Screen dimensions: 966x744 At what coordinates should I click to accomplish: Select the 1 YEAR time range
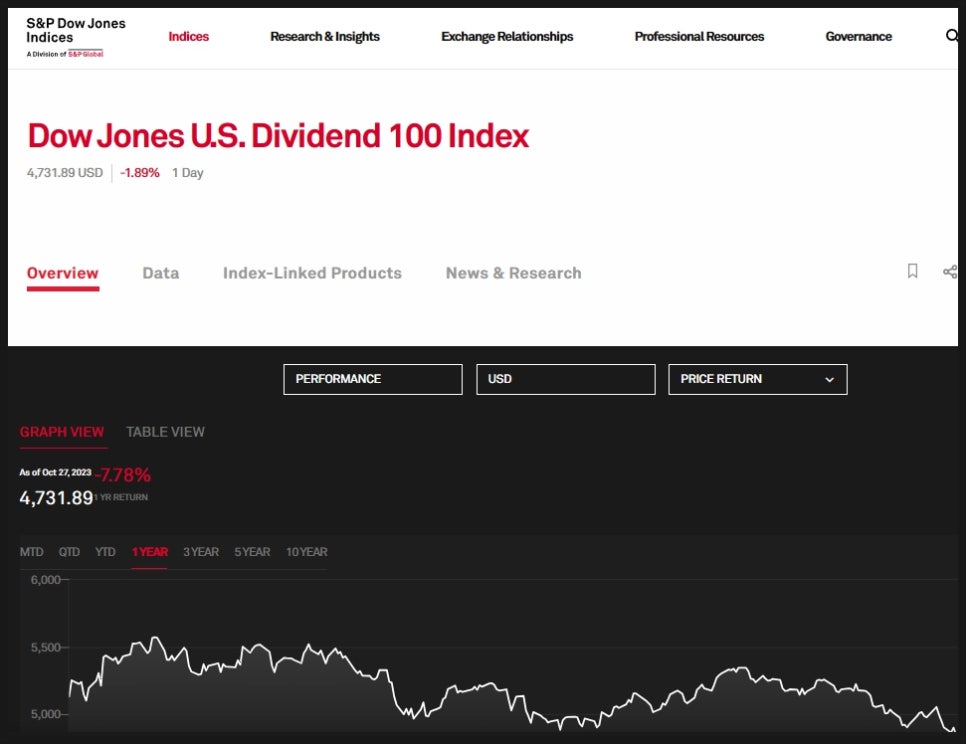pos(150,552)
